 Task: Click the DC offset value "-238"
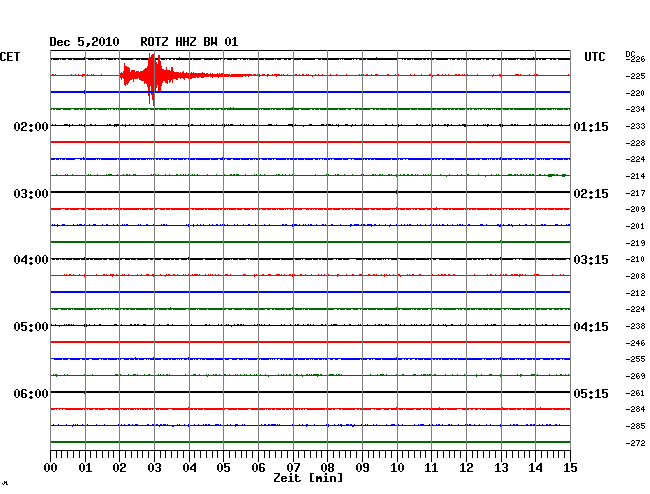tap(635, 327)
